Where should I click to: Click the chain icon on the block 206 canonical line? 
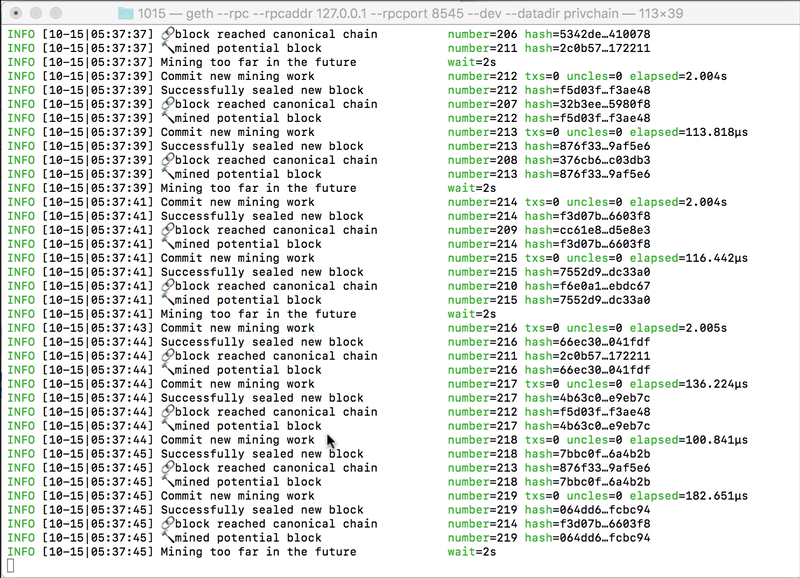tap(168, 34)
